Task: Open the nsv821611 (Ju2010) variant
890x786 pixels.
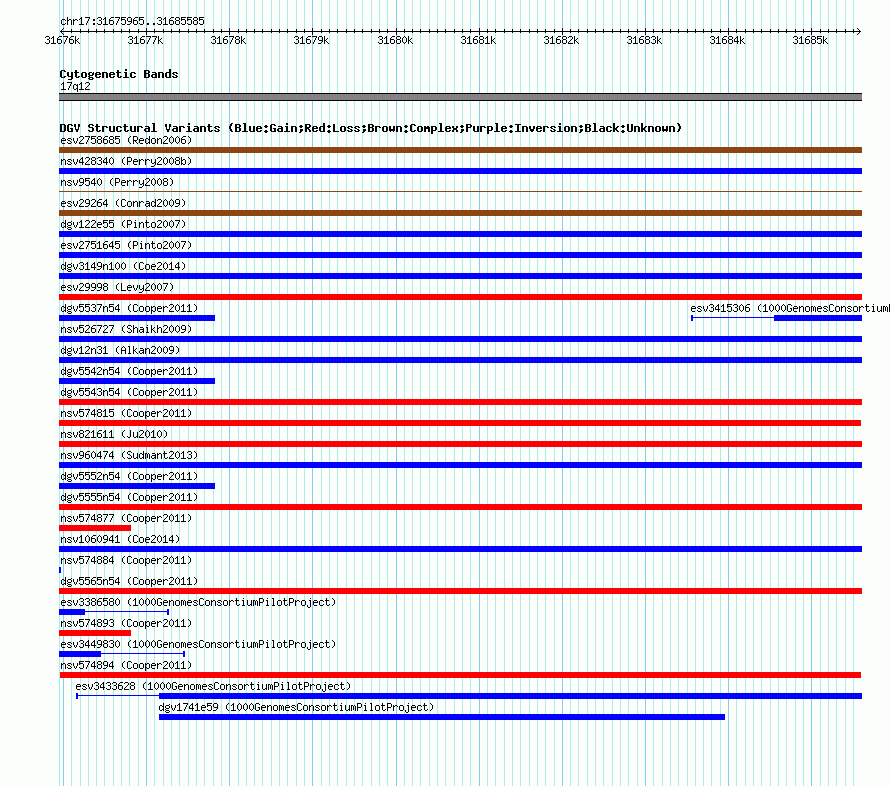Action: [114, 434]
